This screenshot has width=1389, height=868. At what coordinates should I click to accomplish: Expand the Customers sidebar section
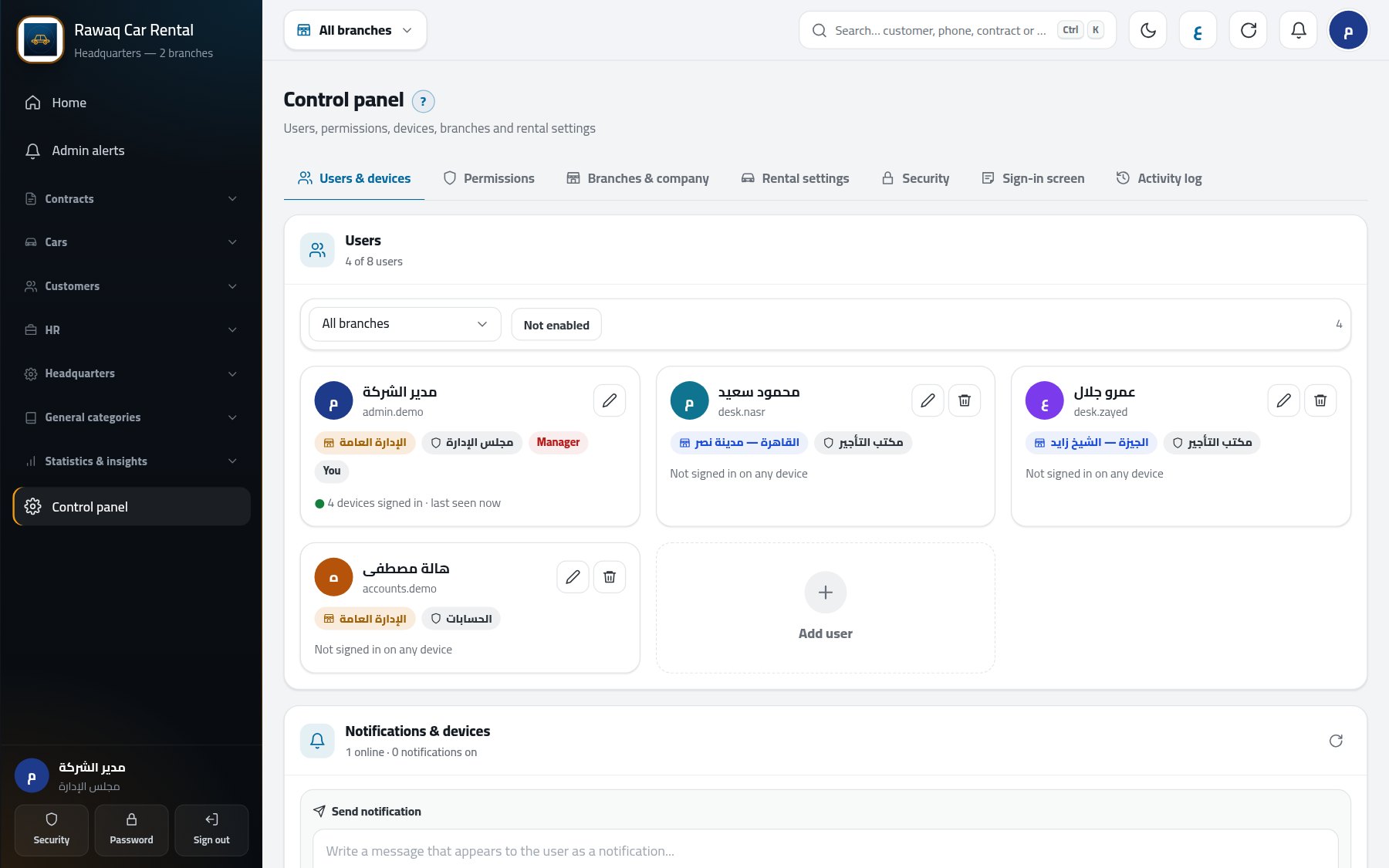[x=131, y=286]
